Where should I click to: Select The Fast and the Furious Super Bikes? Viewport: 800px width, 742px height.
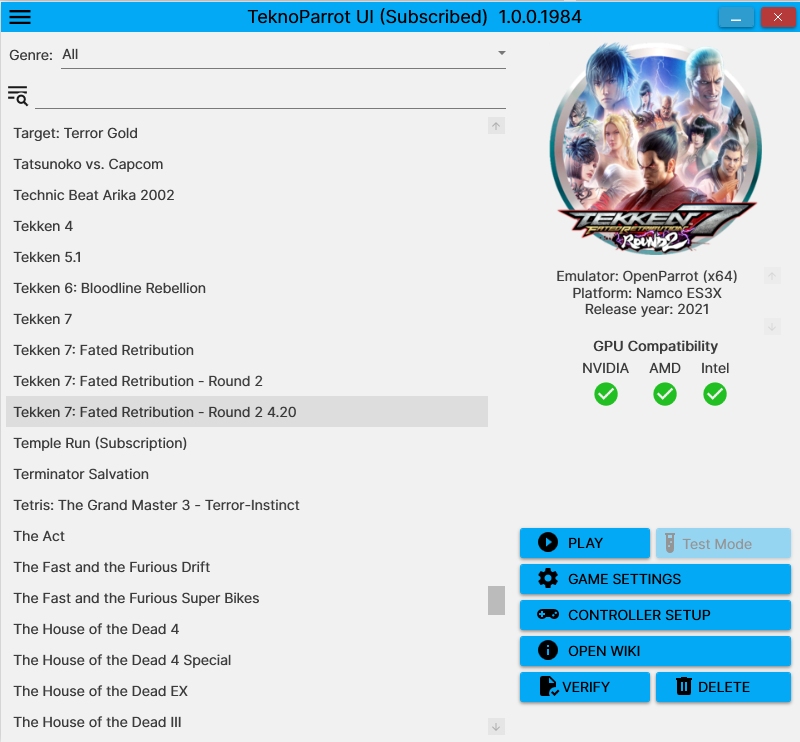pyautogui.click(x=247, y=598)
